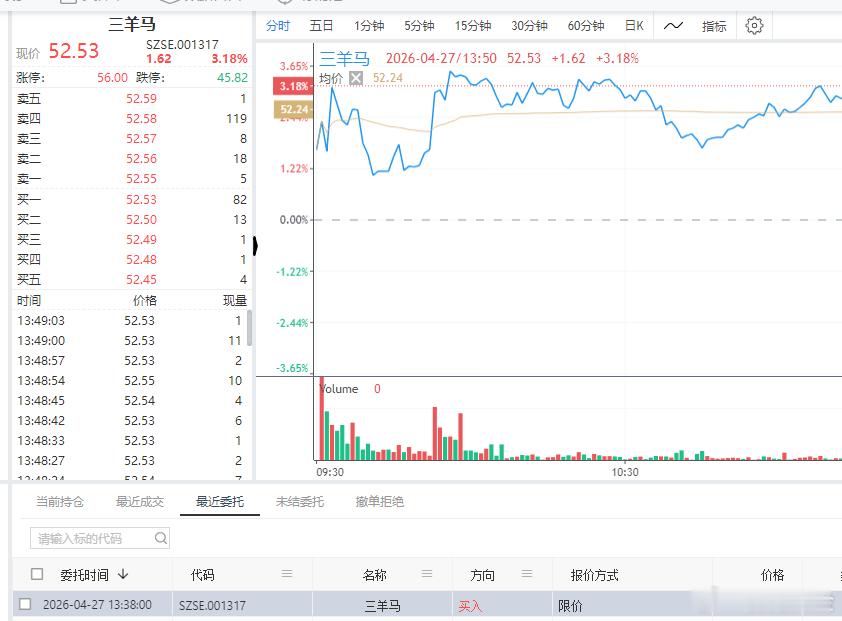Image resolution: width=842 pixels, height=621 pixels.
Task: Select the 13:49:03 trade row
Action: (129, 321)
